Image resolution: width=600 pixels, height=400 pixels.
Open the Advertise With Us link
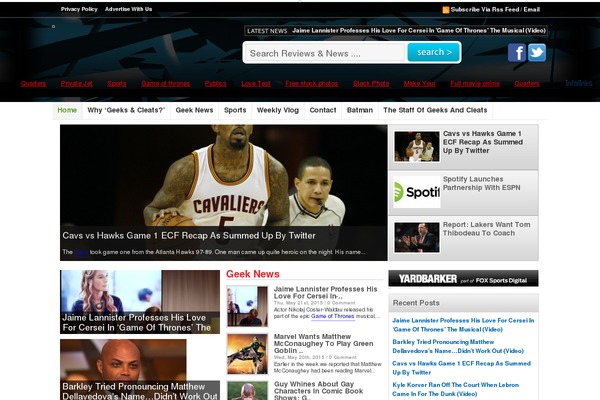(129, 9)
